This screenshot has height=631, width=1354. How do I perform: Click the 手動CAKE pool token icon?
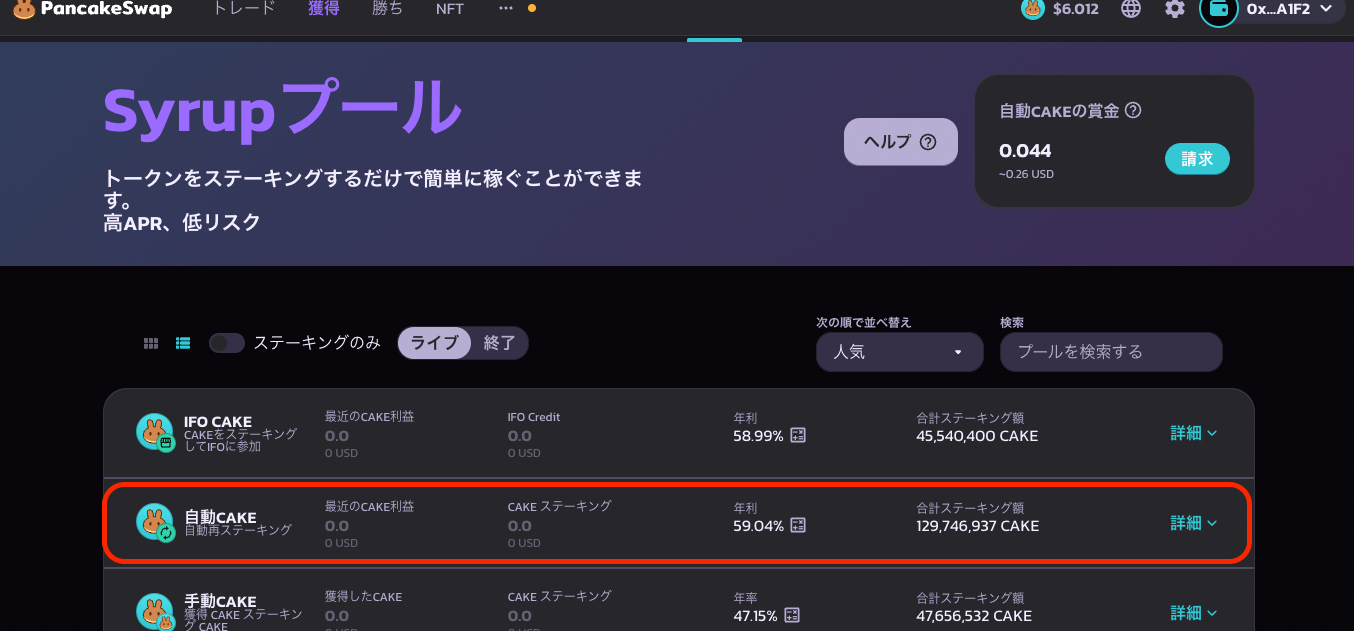coord(155,612)
